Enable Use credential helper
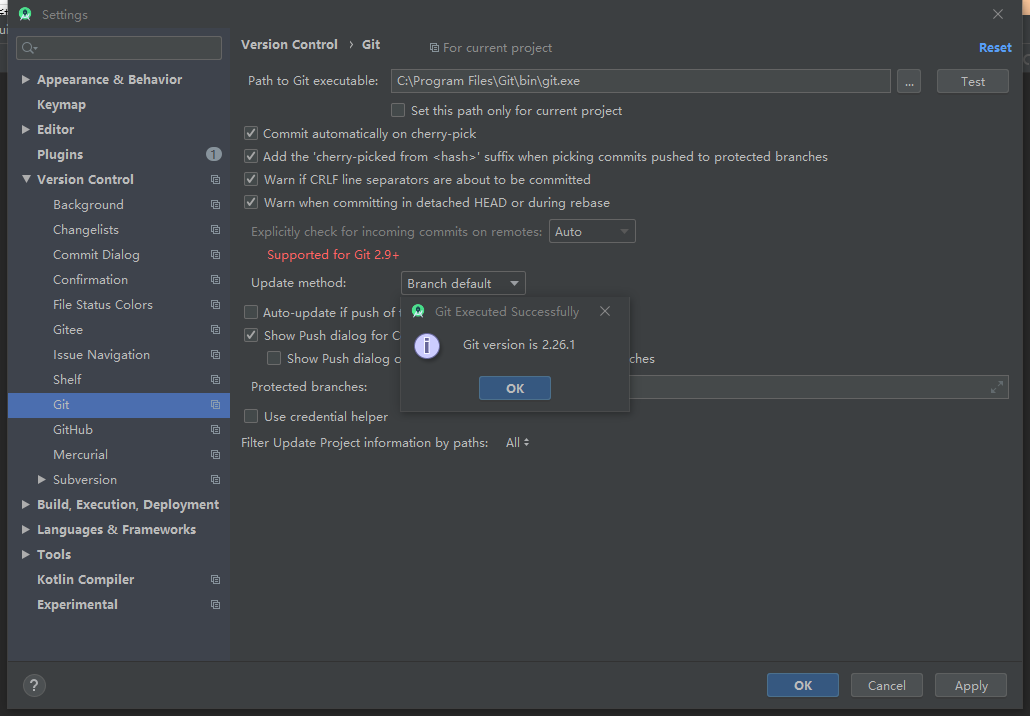The height and width of the screenshot is (716, 1030). point(251,416)
